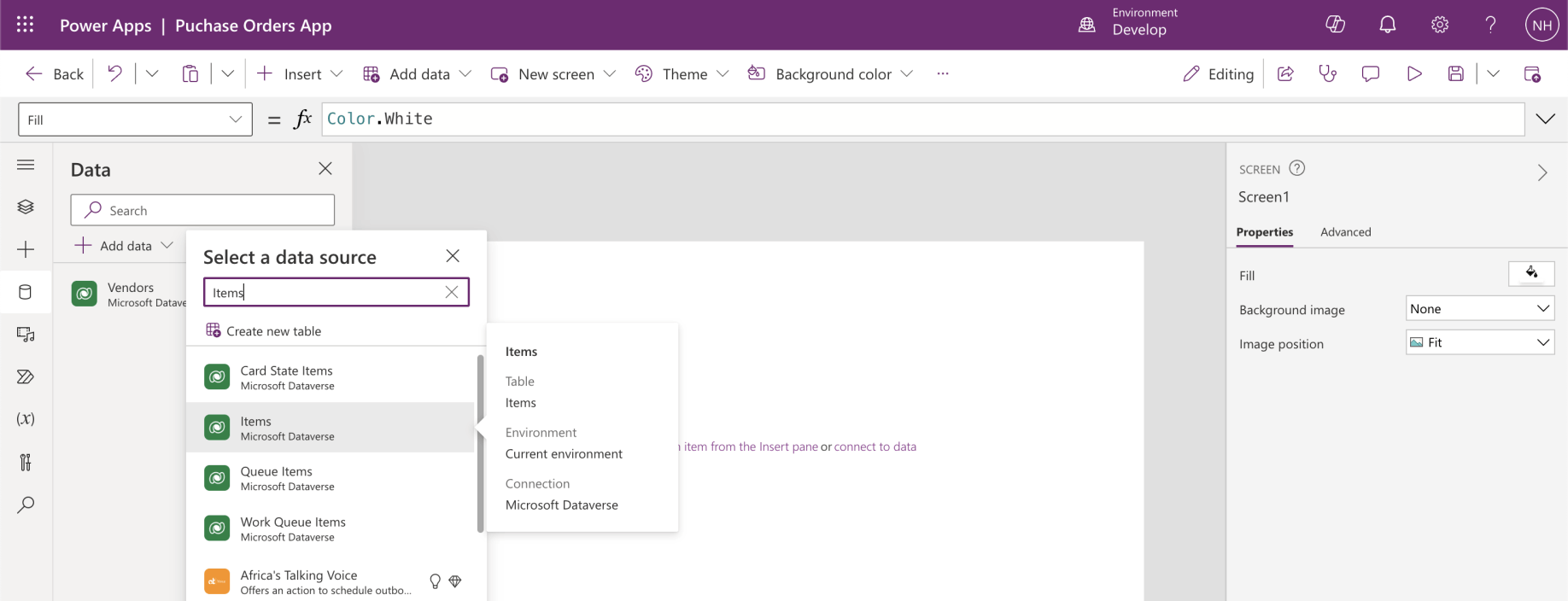Click the Undo icon
Image resolution: width=1568 pixels, height=601 pixels.
pyautogui.click(x=114, y=74)
